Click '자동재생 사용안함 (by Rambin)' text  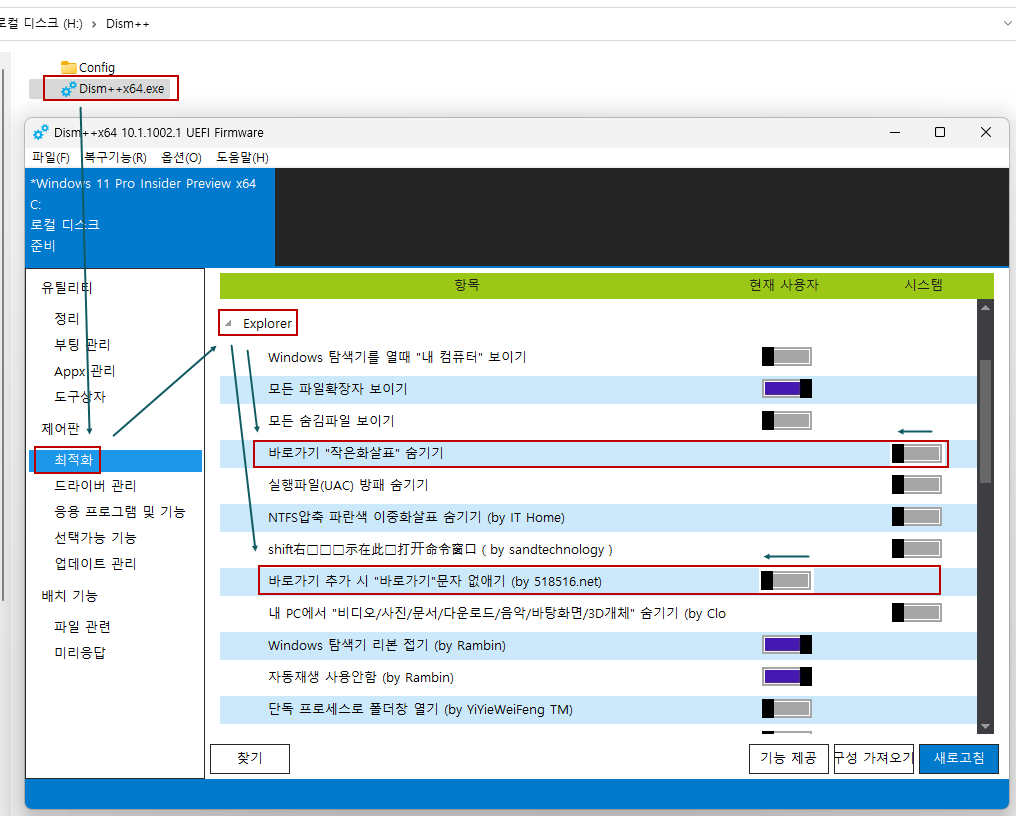click(x=361, y=677)
